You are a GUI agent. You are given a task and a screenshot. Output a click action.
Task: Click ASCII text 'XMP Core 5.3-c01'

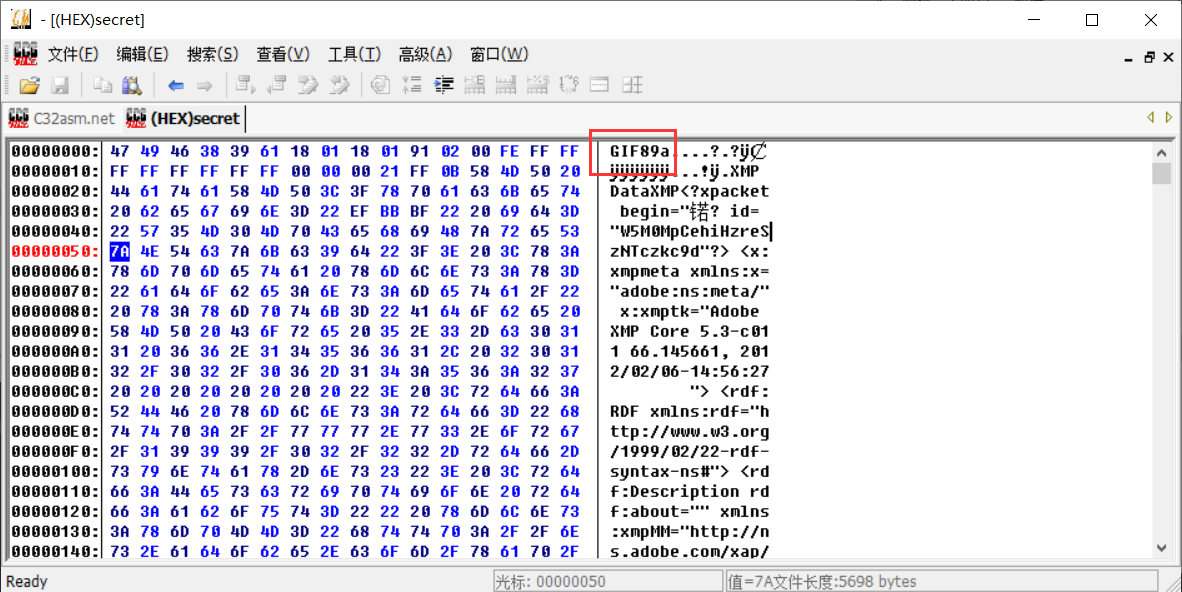coord(690,331)
